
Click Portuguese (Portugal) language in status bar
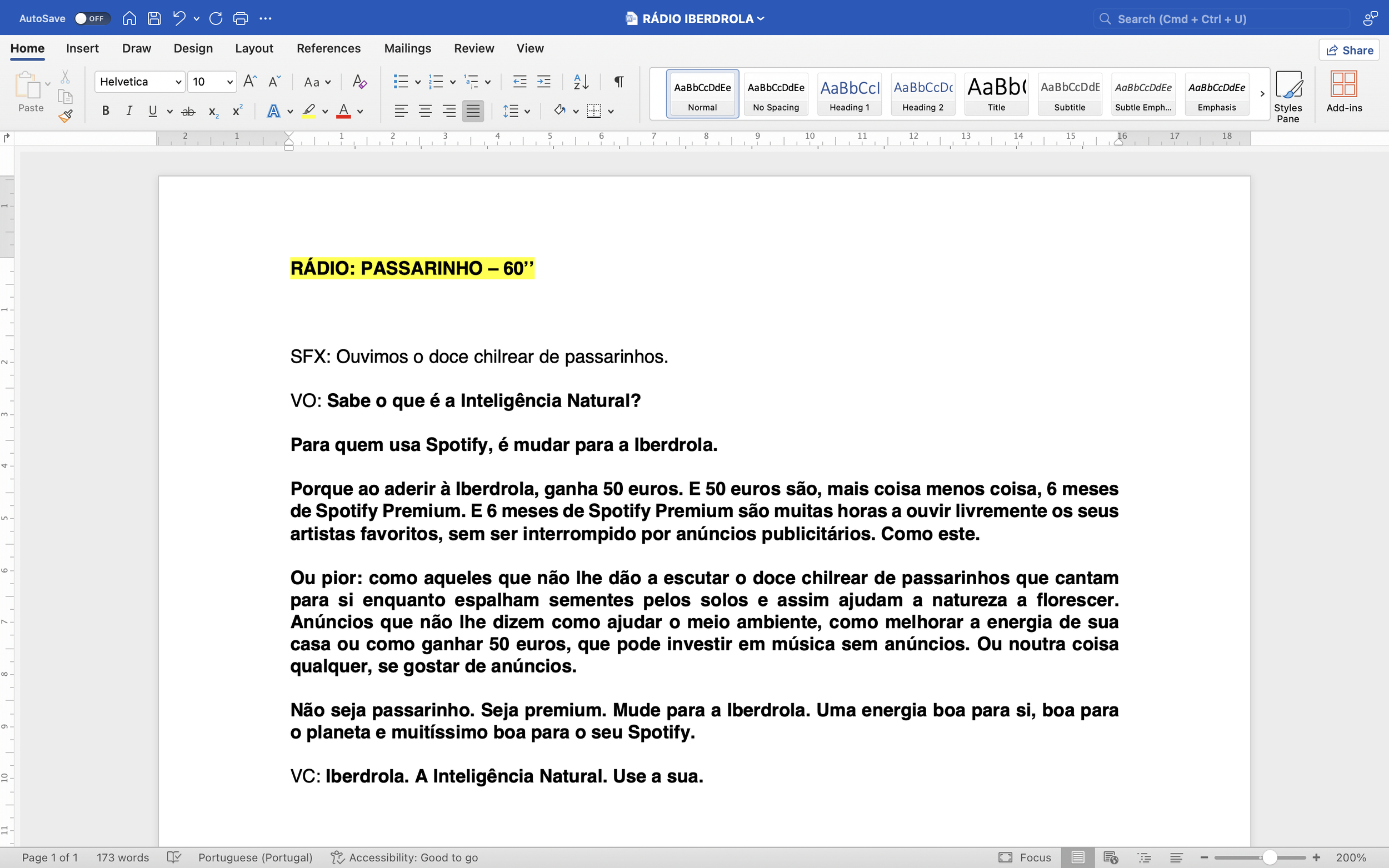point(255,857)
